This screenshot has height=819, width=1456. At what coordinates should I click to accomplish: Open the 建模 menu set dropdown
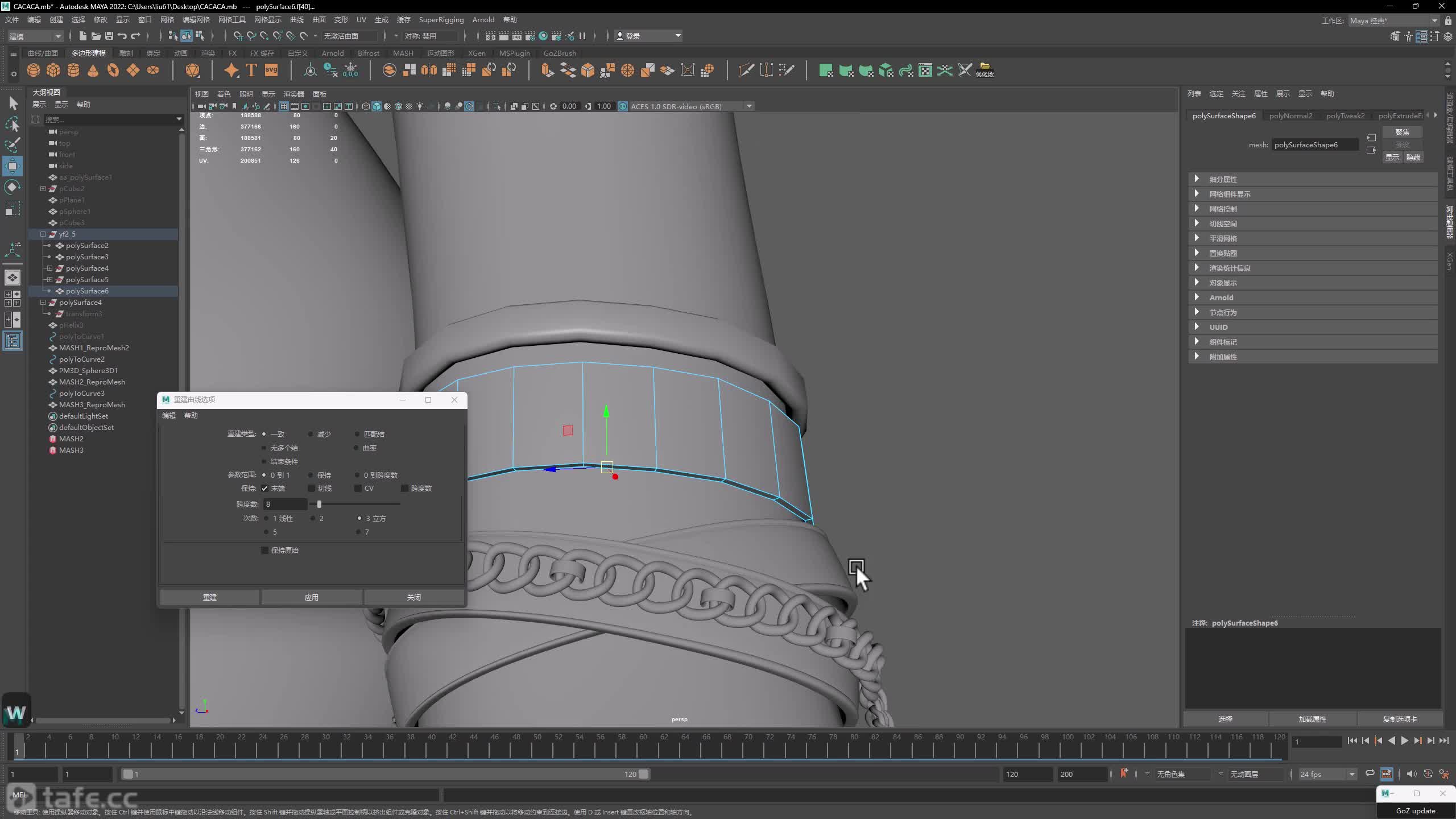click(35, 36)
